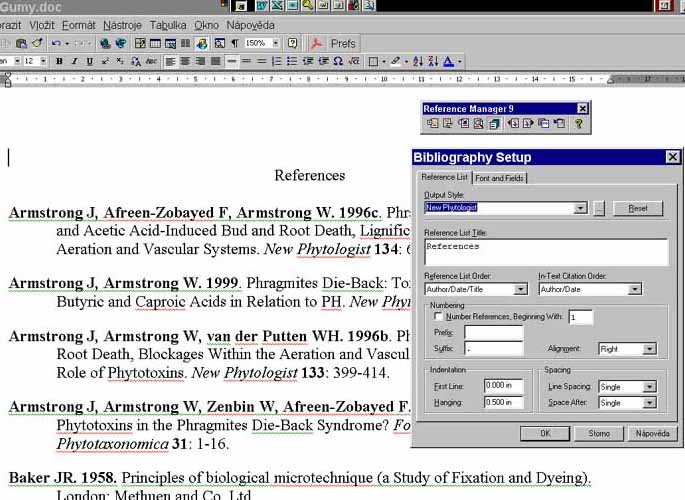This screenshot has height=500, width=685.
Task: Apply numbered list formatting
Action: pyautogui.click(x=277, y=61)
